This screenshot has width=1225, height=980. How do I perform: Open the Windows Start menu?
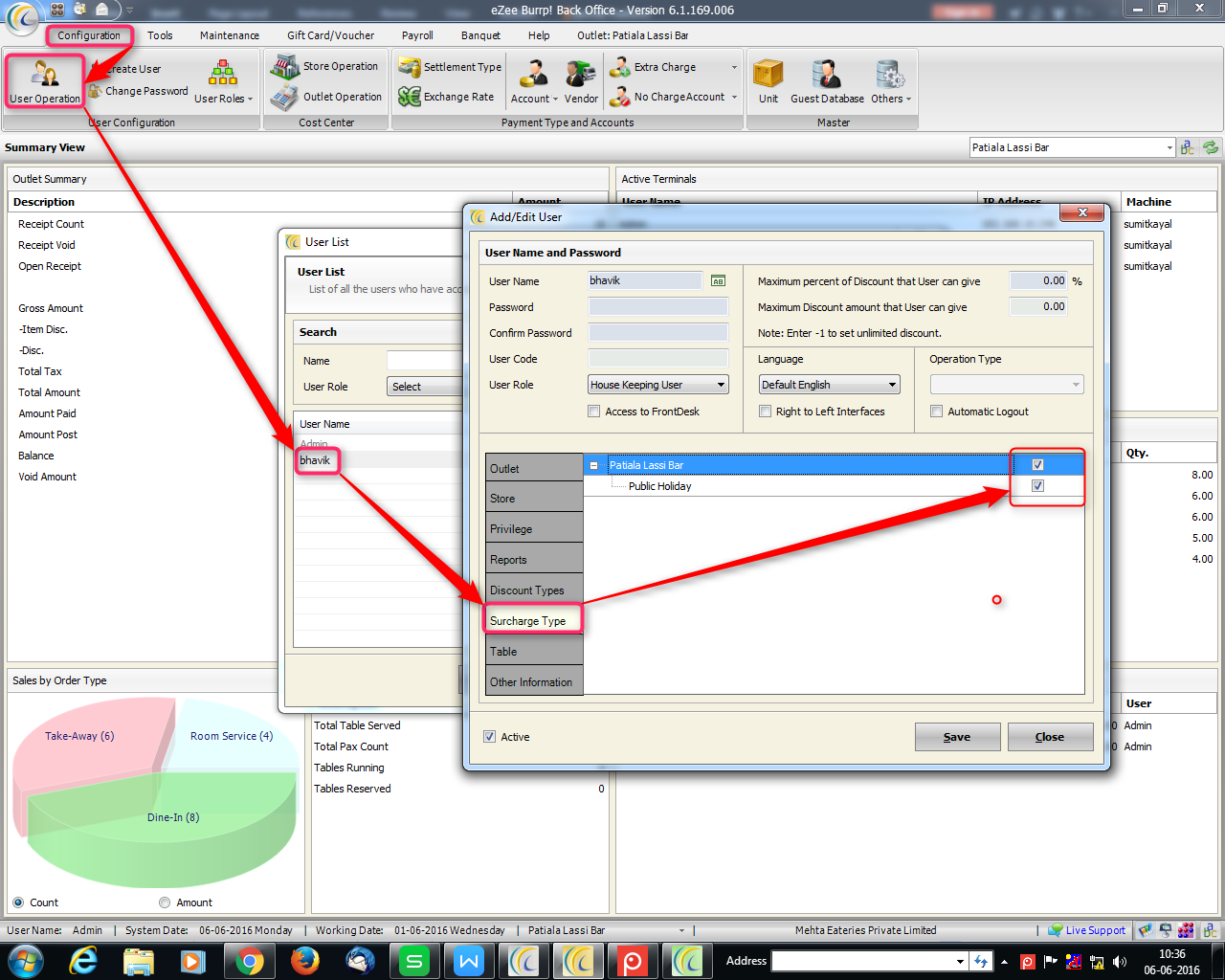(x=25, y=961)
